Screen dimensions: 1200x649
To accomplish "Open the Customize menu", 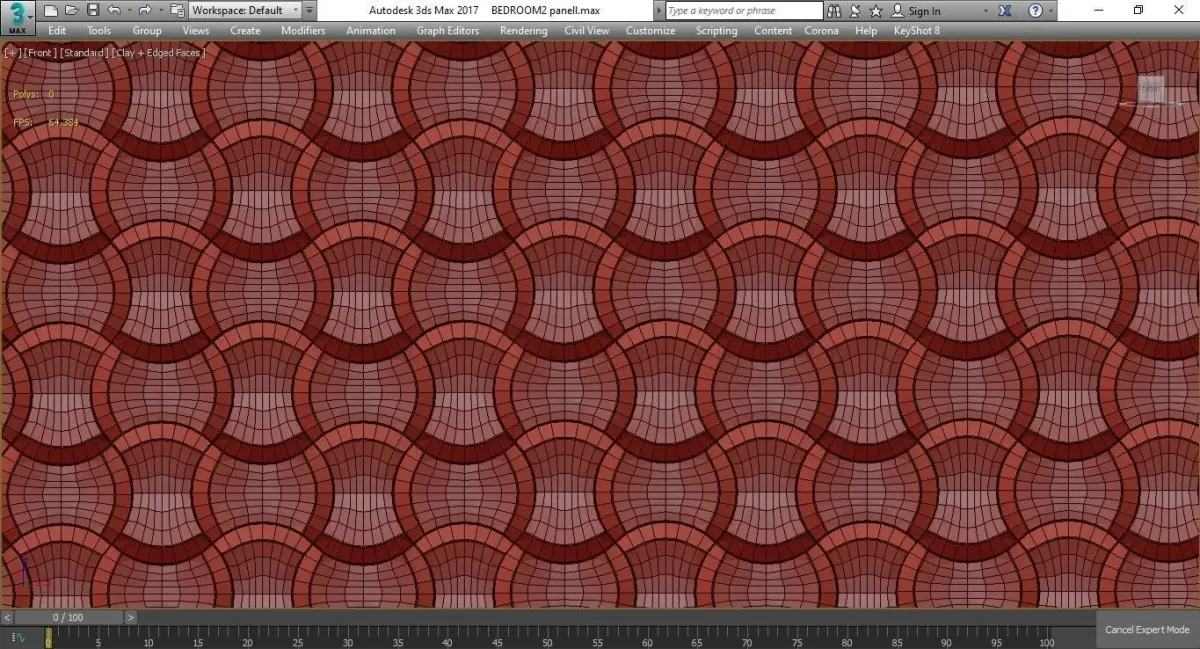I will (651, 30).
